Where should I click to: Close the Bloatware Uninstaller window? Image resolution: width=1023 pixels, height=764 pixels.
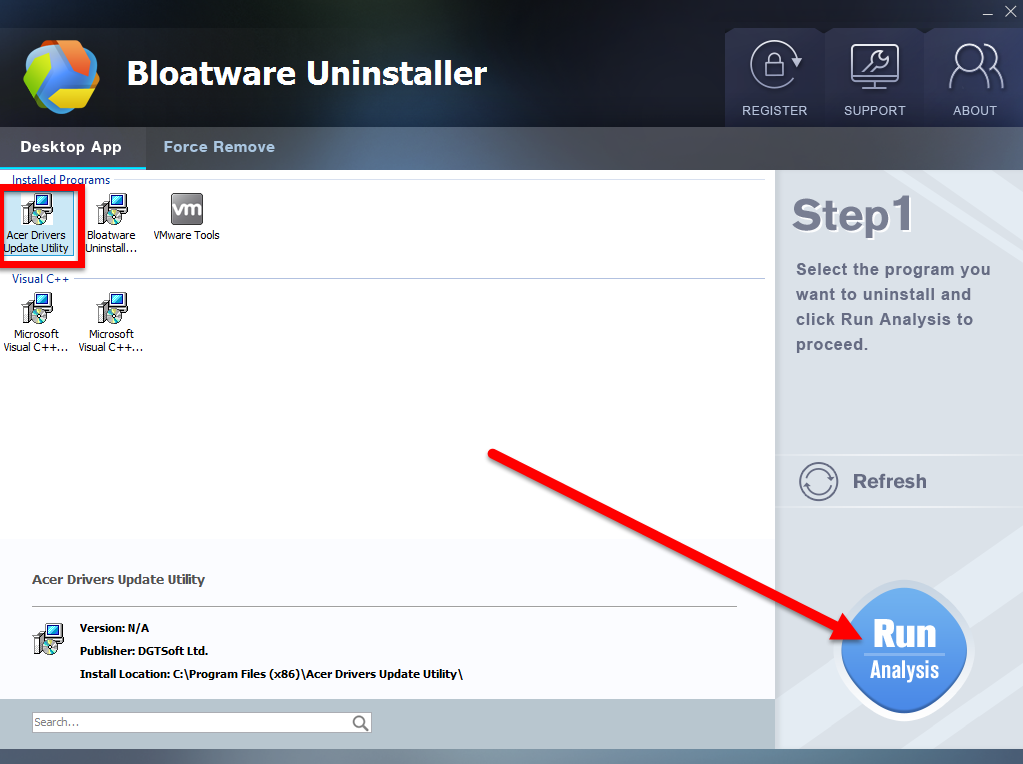(1011, 12)
